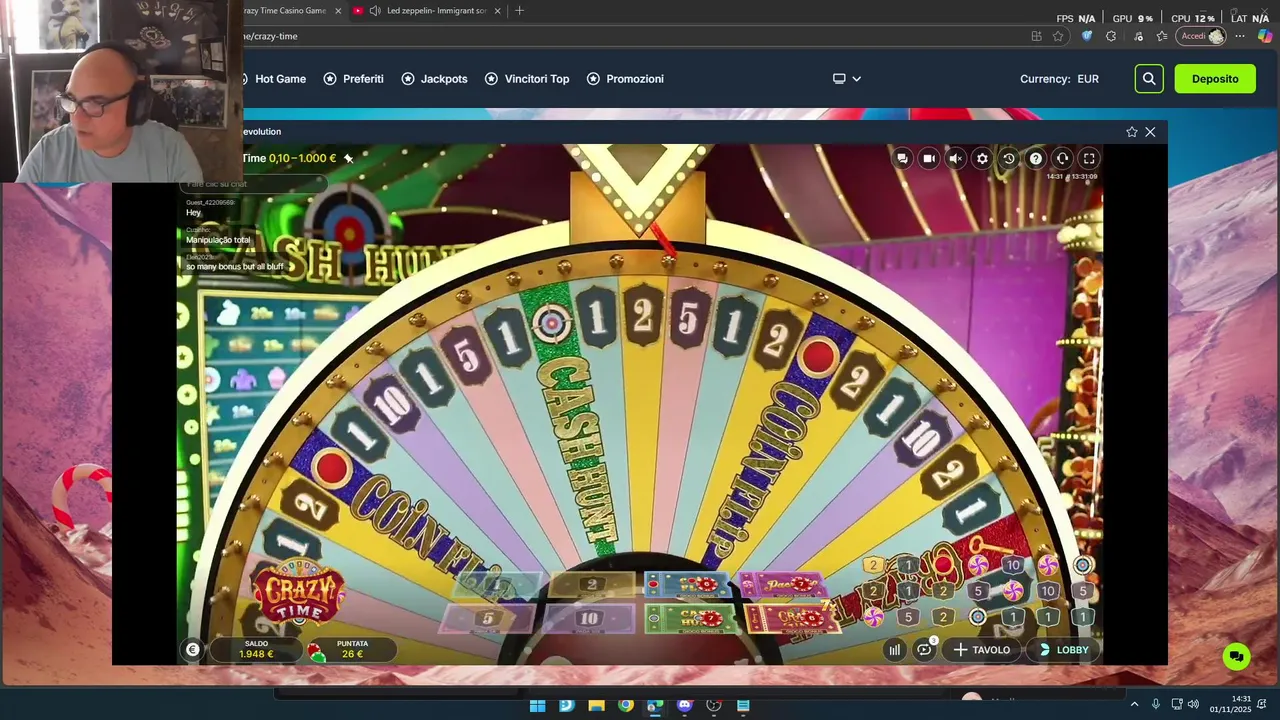This screenshot has height=720, width=1280.
Task: Click the PUNTATA value 26 €
Action: point(352,654)
